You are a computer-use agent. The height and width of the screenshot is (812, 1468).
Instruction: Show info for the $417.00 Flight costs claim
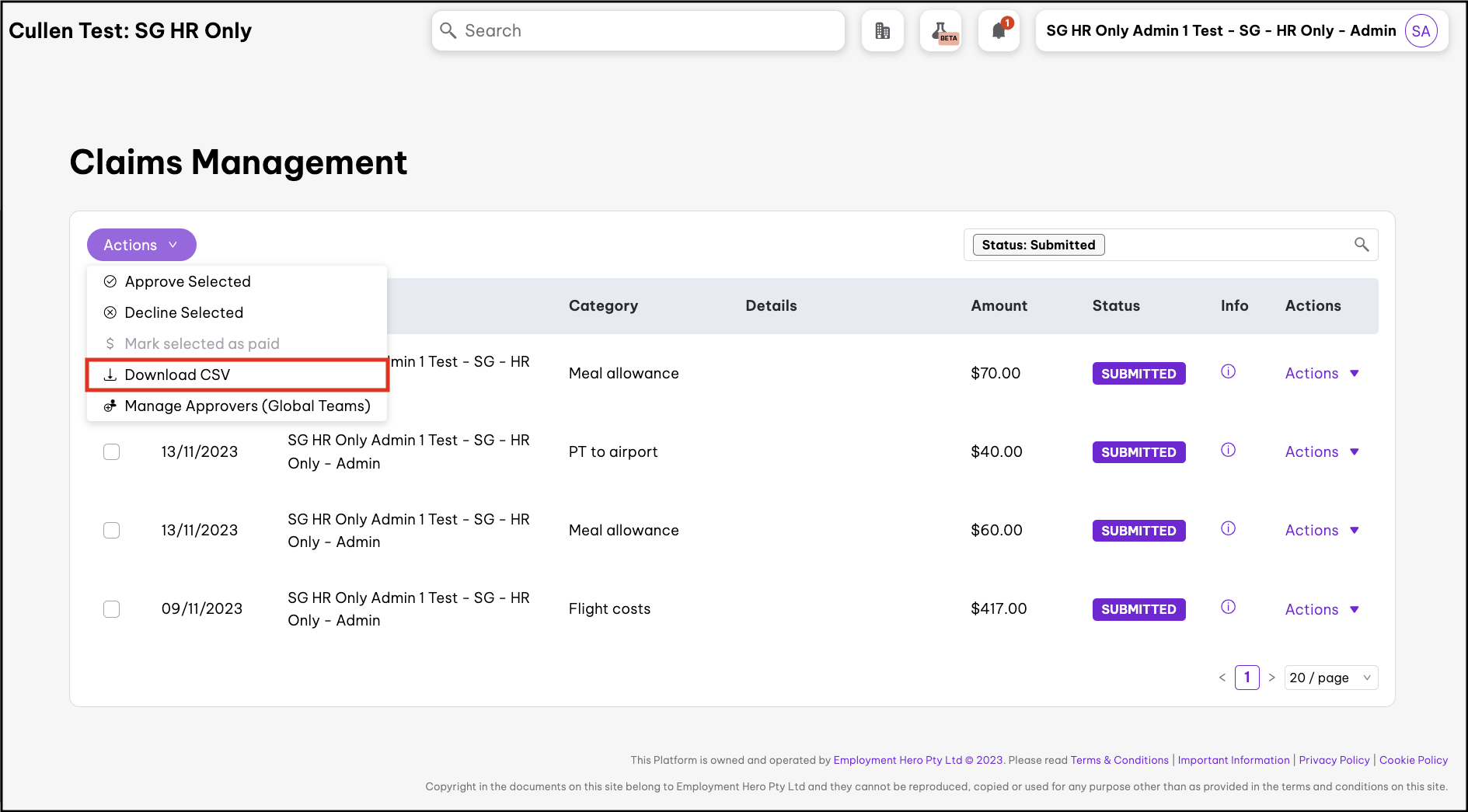(x=1228, y=608)
